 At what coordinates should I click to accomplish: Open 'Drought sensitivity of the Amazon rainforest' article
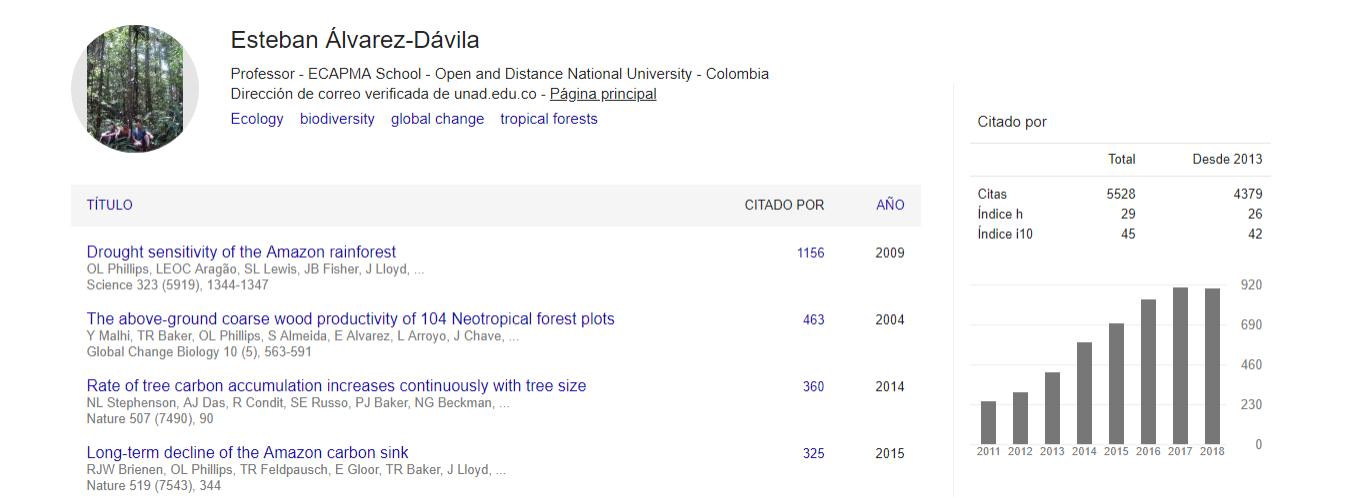241,252
